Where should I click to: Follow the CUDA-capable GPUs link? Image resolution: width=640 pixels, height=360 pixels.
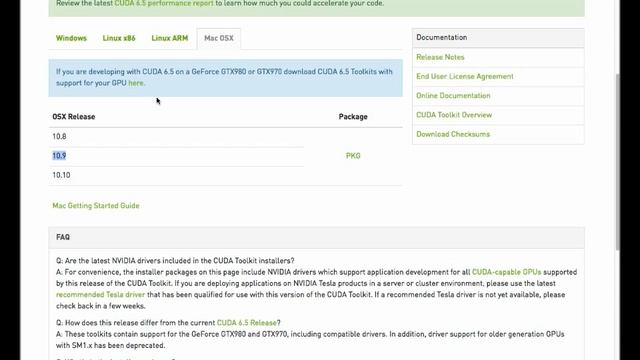(x=507, y=272)
